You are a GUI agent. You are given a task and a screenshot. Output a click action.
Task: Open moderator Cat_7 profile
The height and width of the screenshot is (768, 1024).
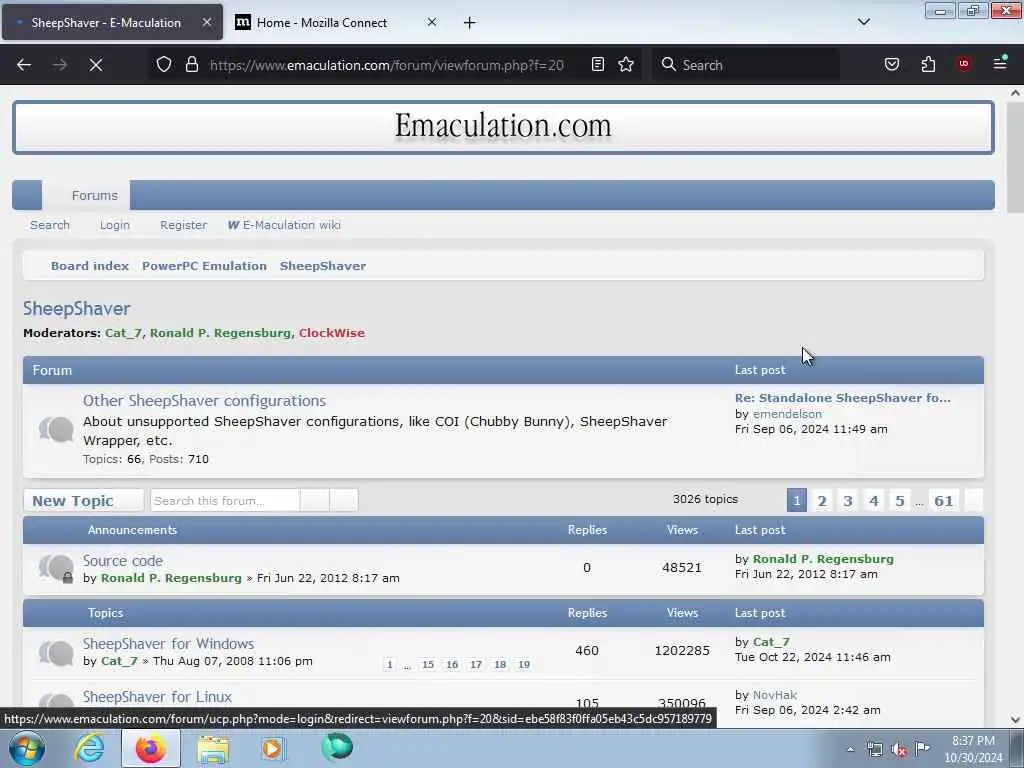(123, 333)
